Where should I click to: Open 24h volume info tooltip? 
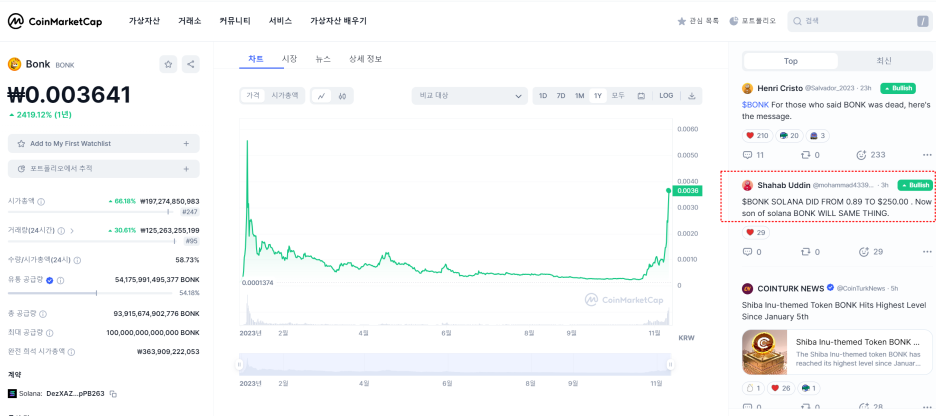click(61, 230)
